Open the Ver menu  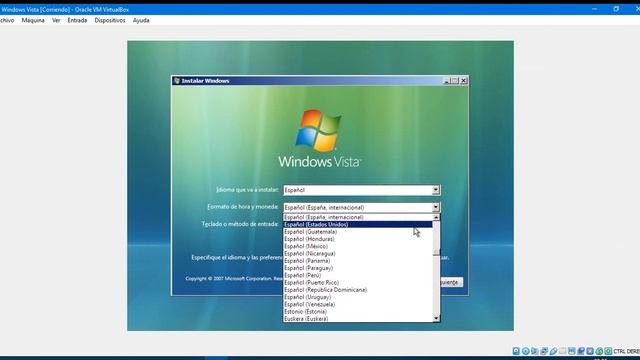pos(56,20)
